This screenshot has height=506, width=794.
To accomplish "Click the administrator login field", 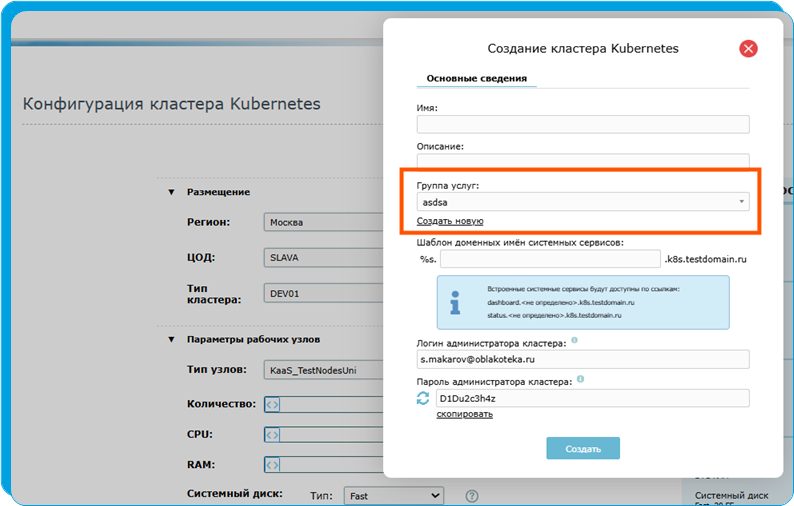I will (582, 359).
